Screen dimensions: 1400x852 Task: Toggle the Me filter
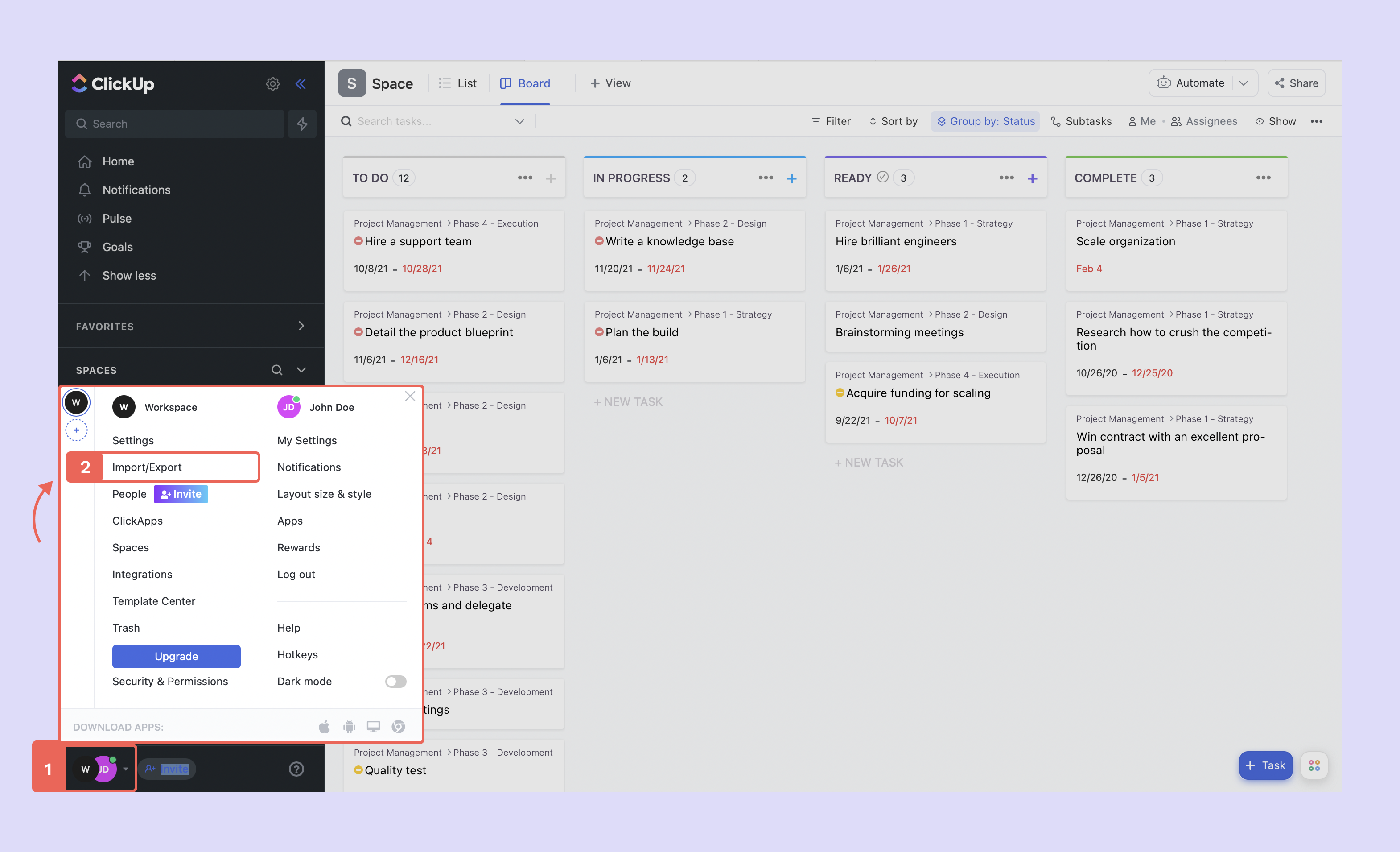tap(1142, 121)
